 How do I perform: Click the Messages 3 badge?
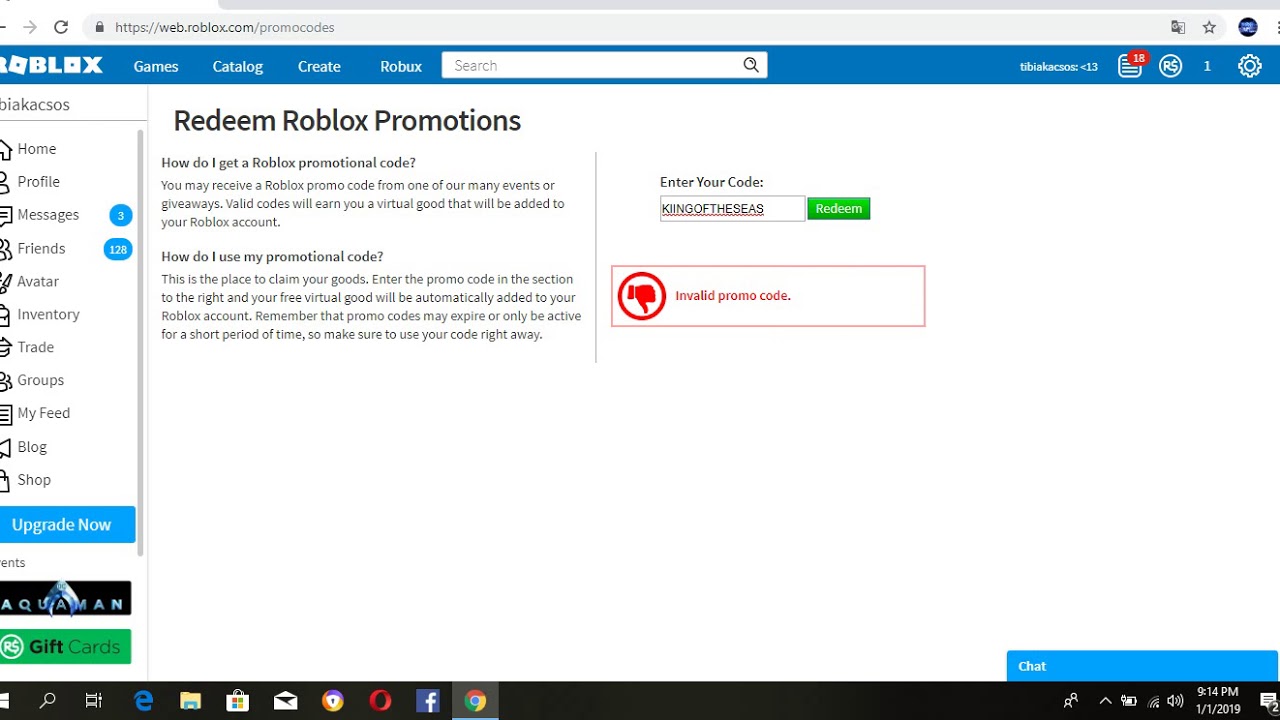coord(120,215)
